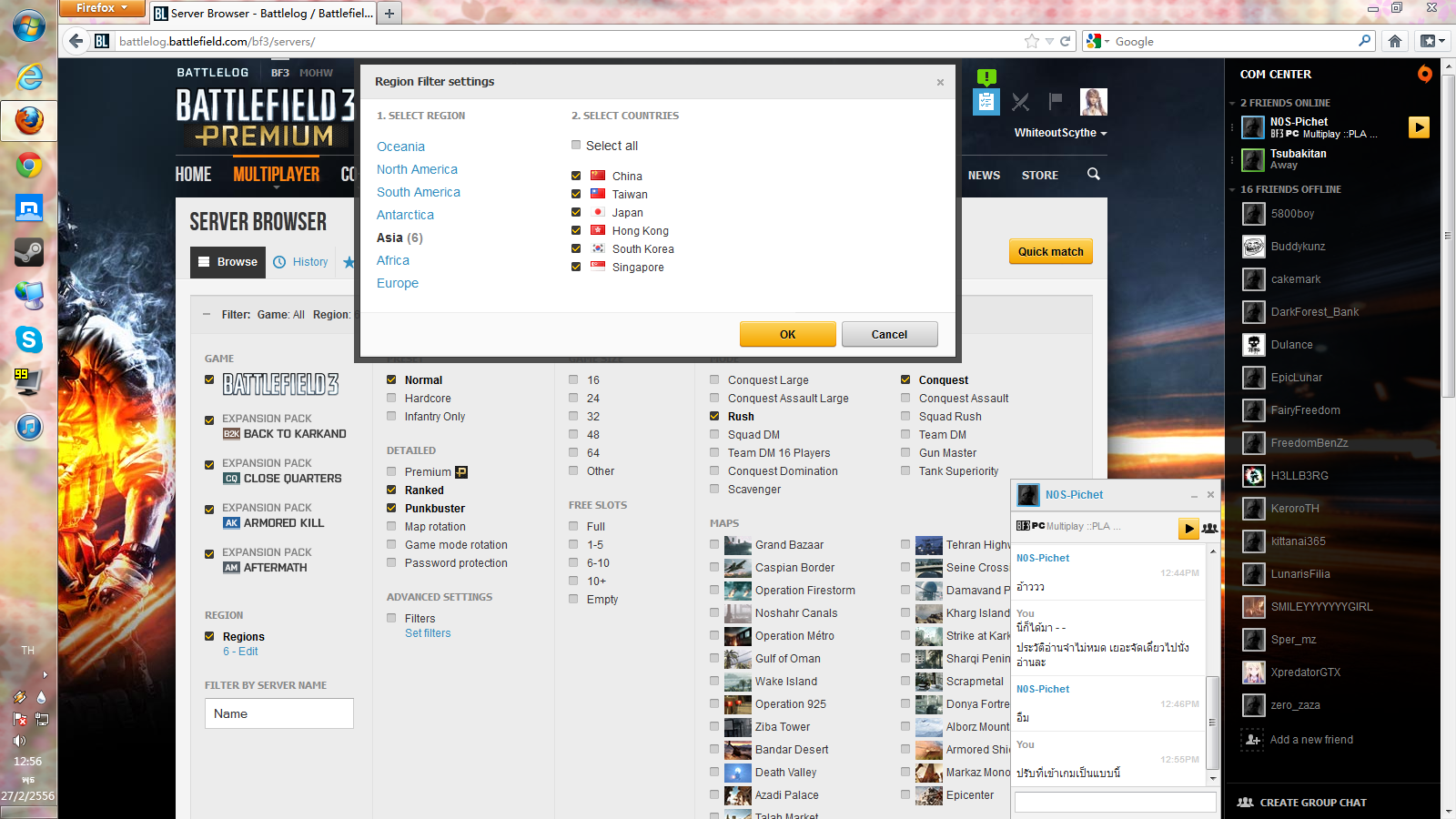Collapse the 2 Friends Online list
Screen dimensions: 1456x819
click(x=1232, y=104)
